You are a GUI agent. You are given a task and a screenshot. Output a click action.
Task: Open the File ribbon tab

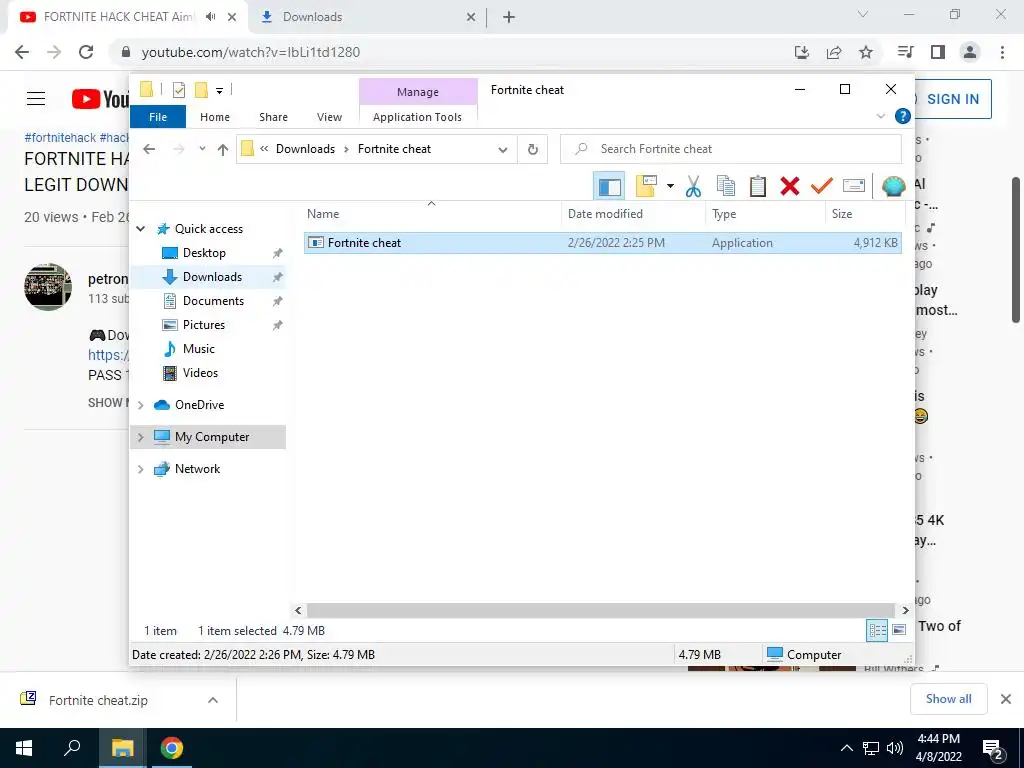tap(158, 117)
